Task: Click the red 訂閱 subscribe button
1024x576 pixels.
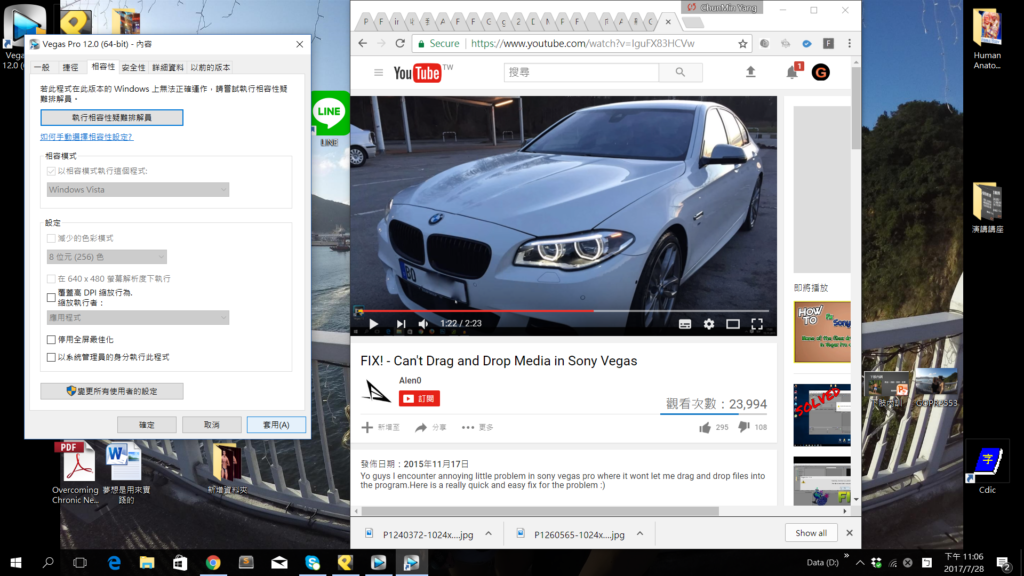Action: tap(419, 398)
